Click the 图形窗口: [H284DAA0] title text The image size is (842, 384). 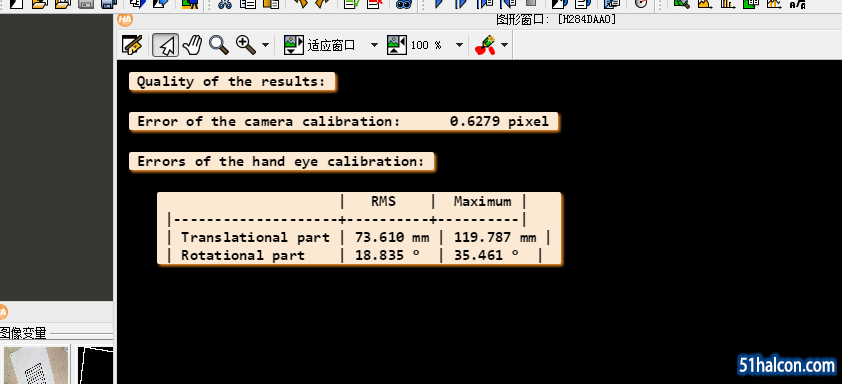[556, 20]
